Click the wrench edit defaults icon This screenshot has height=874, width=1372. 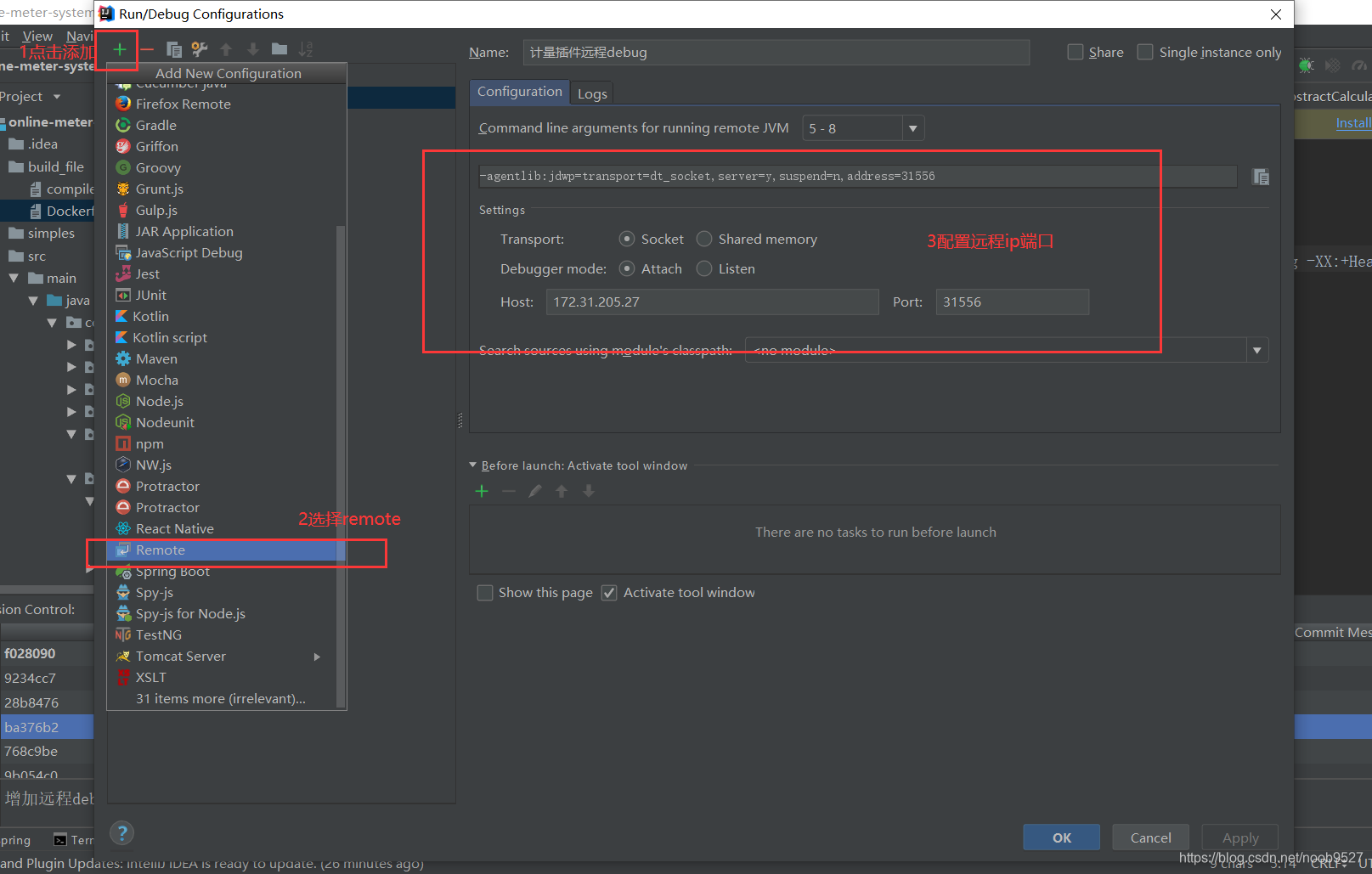pyautogui.click(x=200, y=49)
